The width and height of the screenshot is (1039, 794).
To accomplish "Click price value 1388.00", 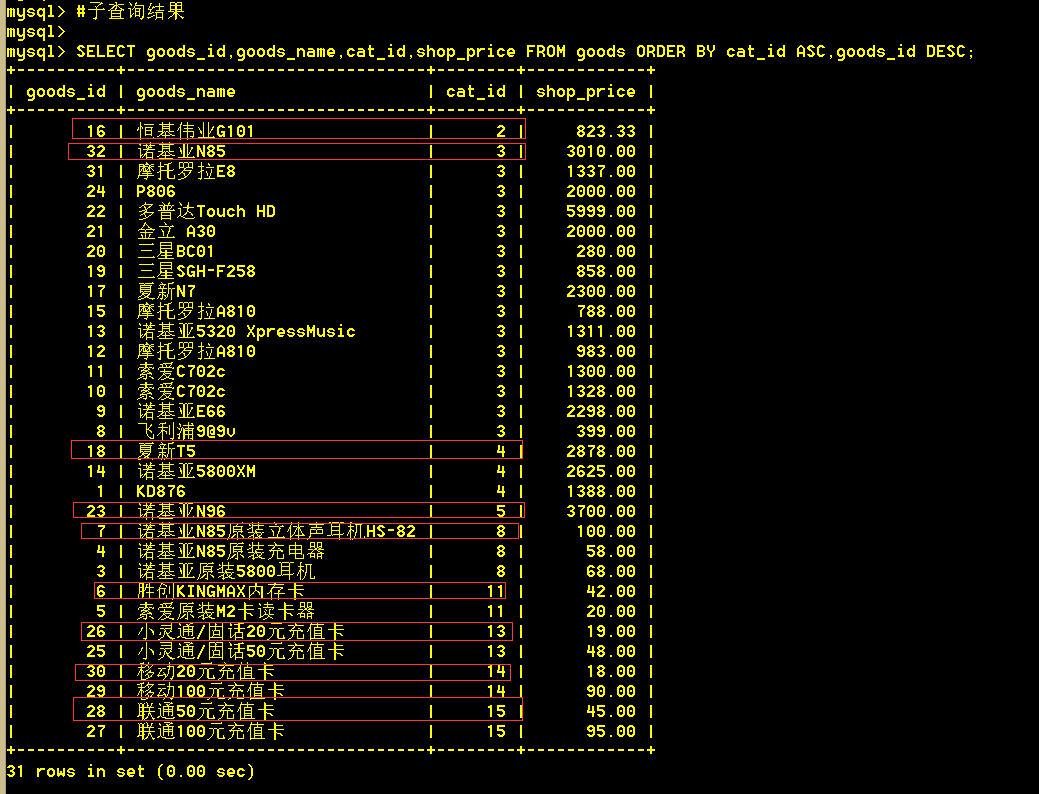I will 601,492.
